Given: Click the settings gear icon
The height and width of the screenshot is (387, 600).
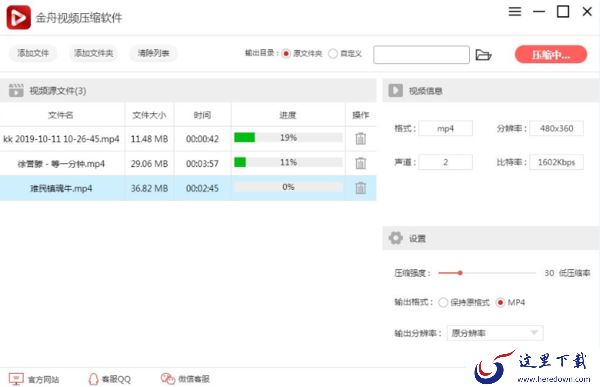Looking at the screenshot, I should click(x=396, y=238).
